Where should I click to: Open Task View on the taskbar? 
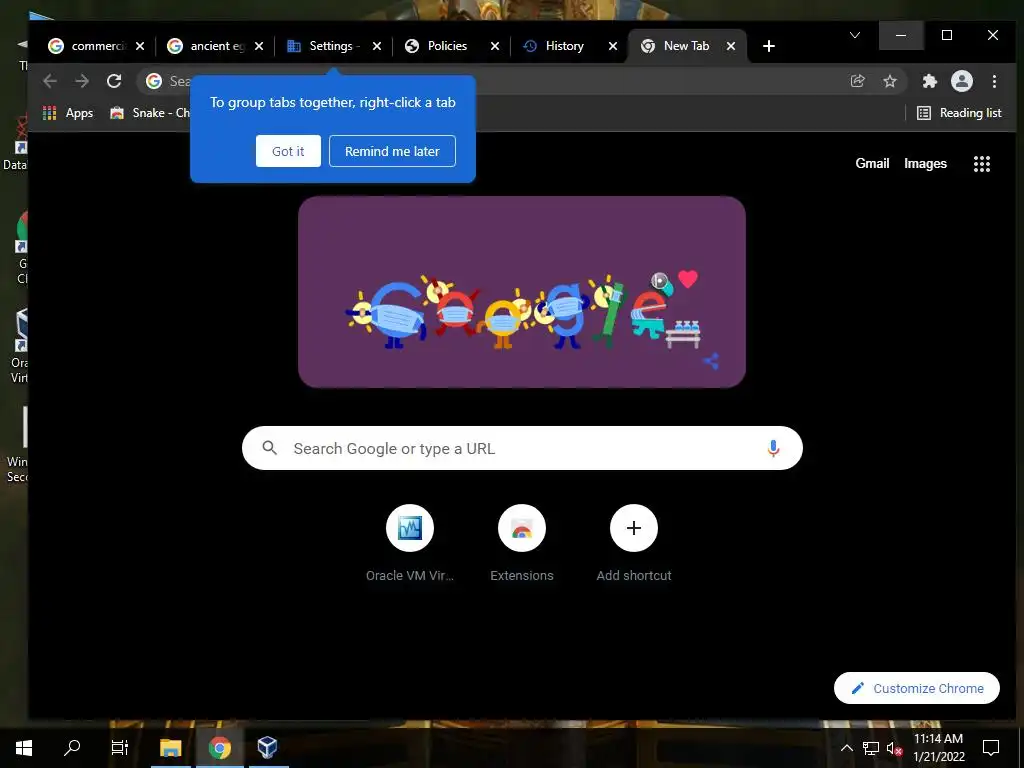click(x=120, y=747)
